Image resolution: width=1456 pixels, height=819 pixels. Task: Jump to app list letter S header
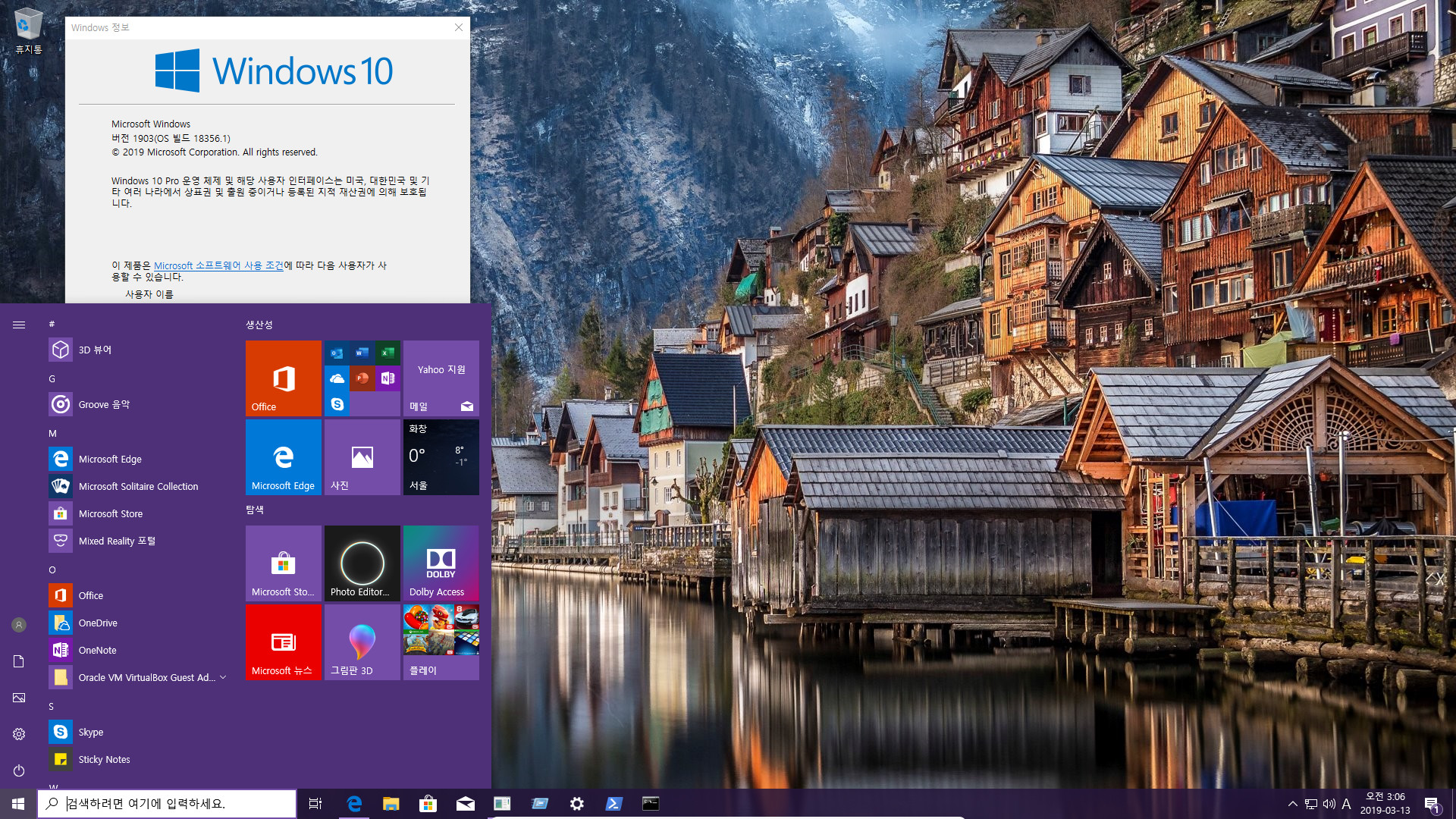click(x=52, y=706)
